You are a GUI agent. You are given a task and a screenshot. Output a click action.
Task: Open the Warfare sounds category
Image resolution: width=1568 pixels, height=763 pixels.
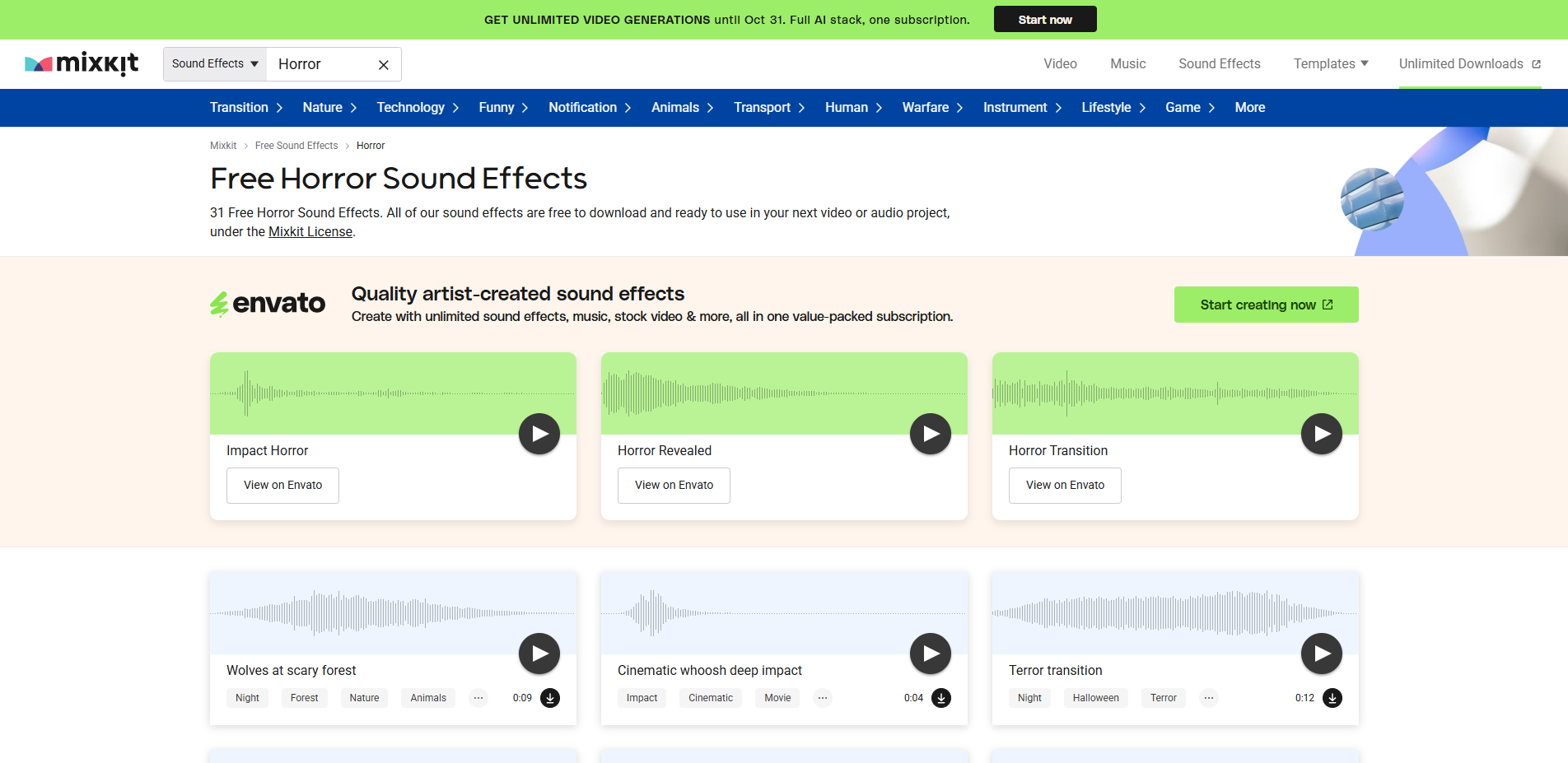(x=931, y=107)
